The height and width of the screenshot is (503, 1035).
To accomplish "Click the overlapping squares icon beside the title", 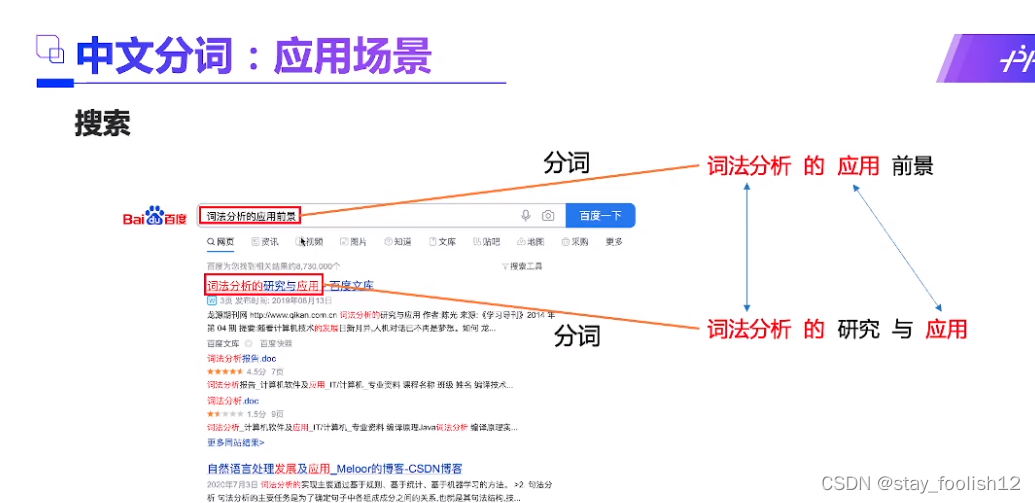I will (50, 50).
